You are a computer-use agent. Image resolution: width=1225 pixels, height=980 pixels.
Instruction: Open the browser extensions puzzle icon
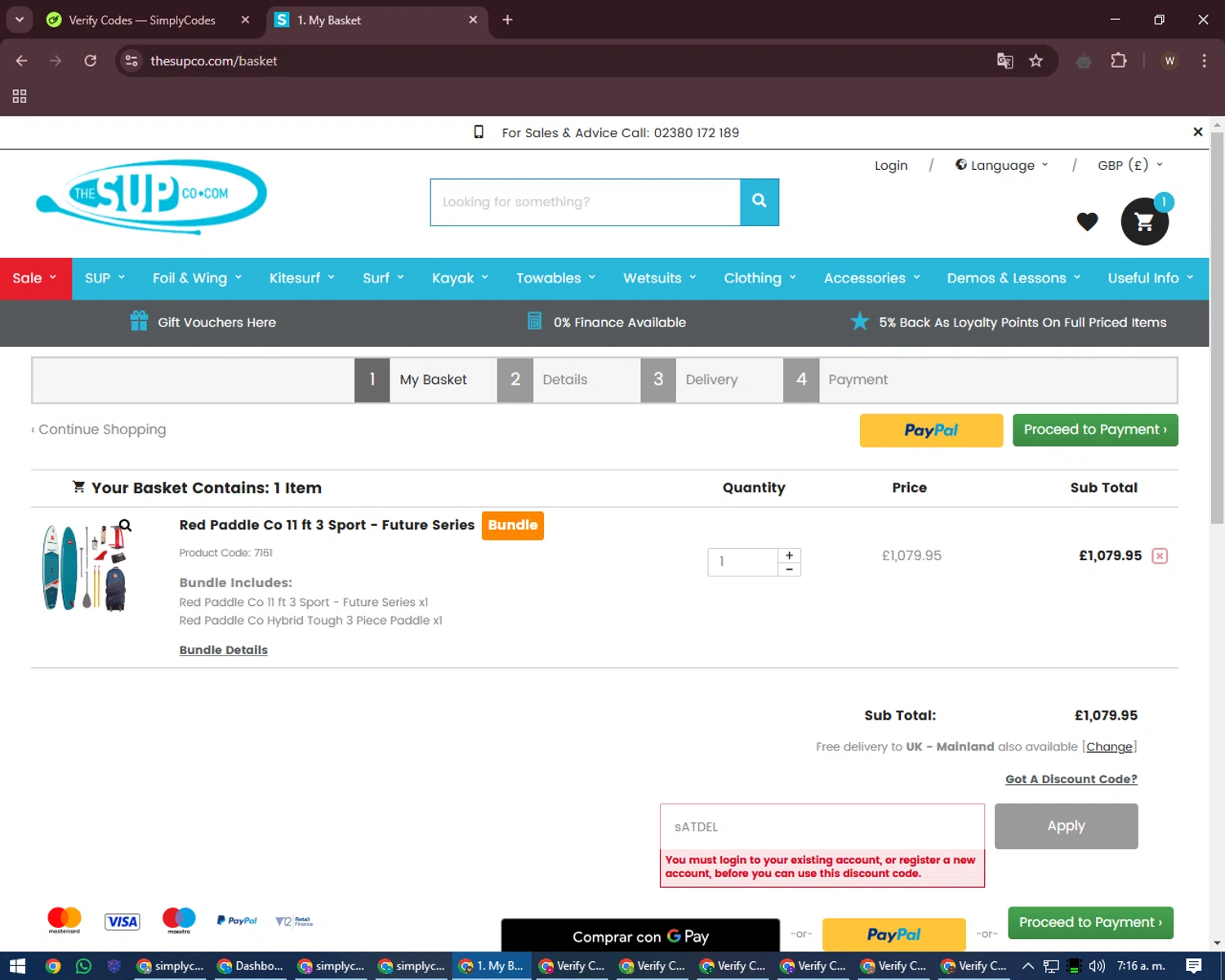[x=1119, y=61]
